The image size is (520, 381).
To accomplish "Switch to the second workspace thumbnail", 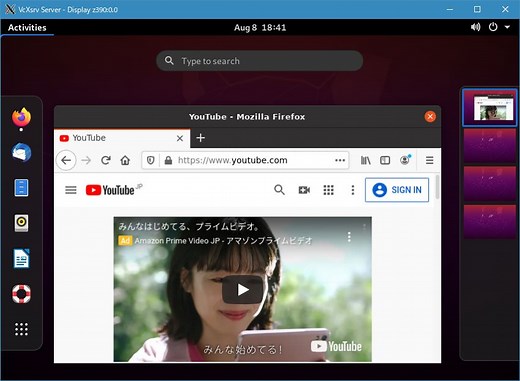I will click(490, 146).
